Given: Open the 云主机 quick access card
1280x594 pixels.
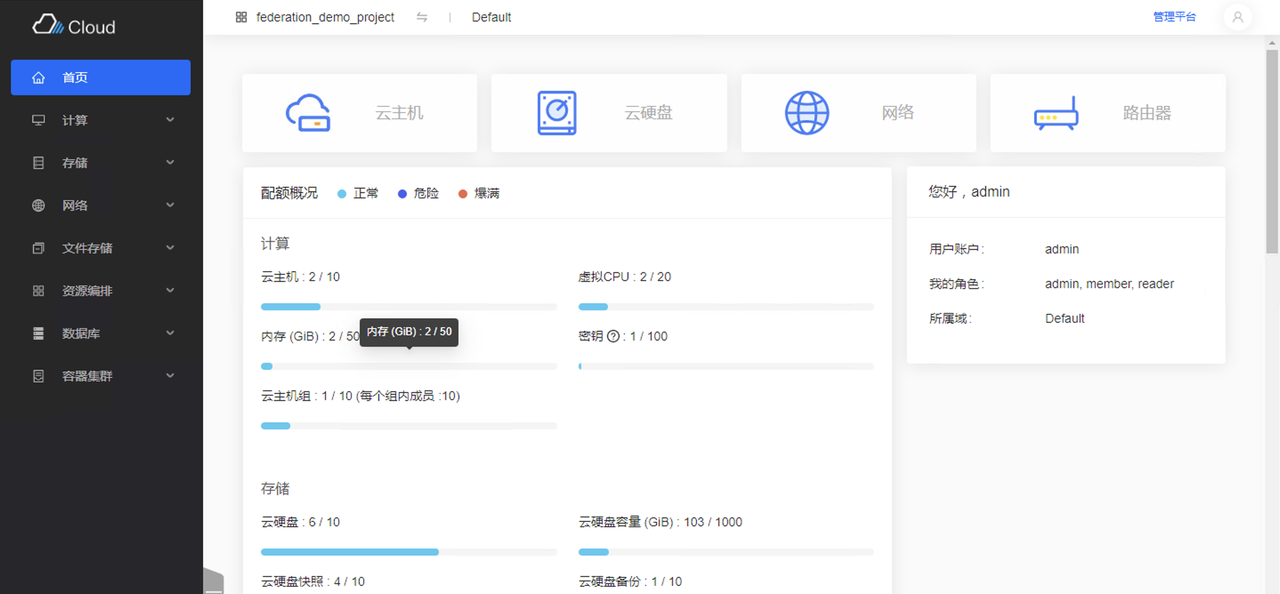Looking at the screenshot, I should click(358, 112).
